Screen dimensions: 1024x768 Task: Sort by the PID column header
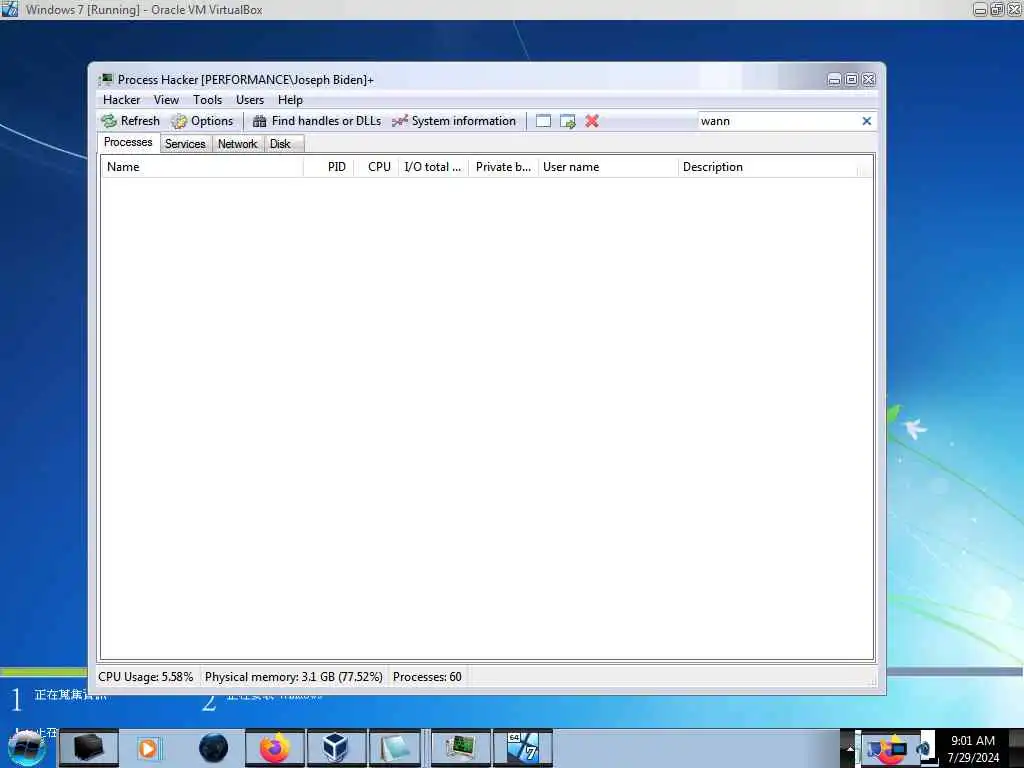coord(329,167)
